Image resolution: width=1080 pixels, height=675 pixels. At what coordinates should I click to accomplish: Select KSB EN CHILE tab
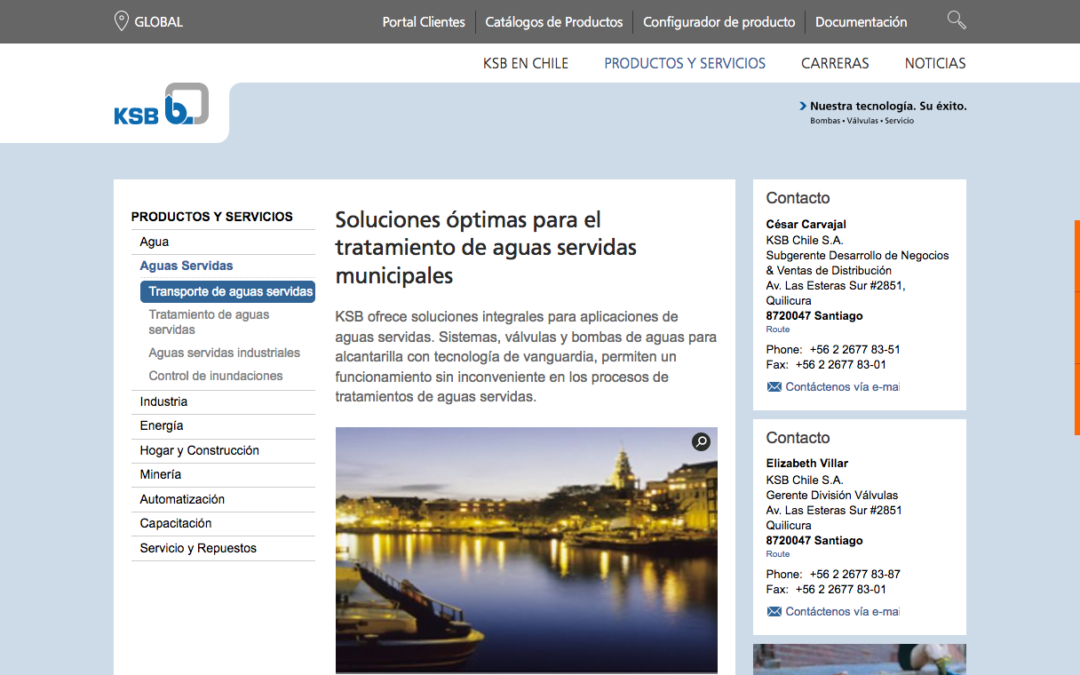[526, 63]
